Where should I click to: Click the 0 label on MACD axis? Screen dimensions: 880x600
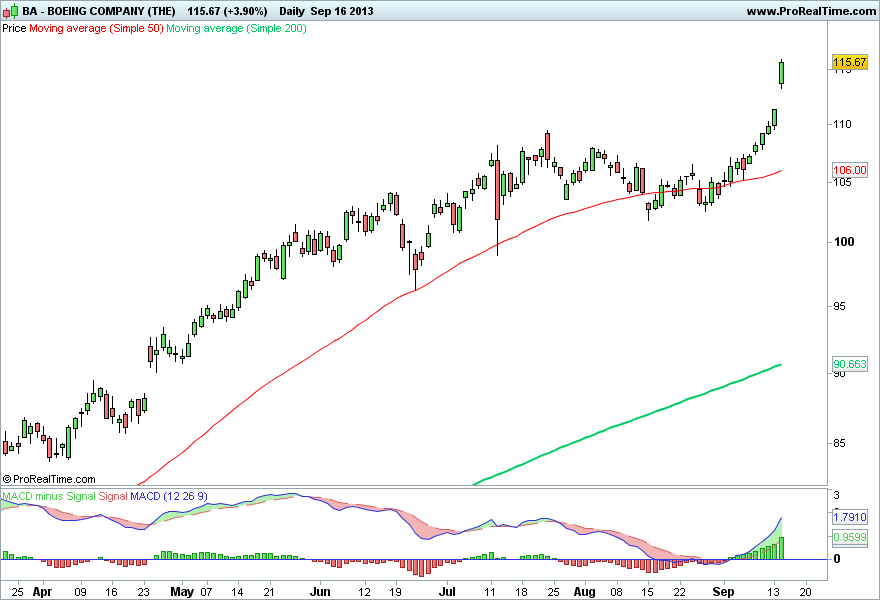[x=837, y=558]
